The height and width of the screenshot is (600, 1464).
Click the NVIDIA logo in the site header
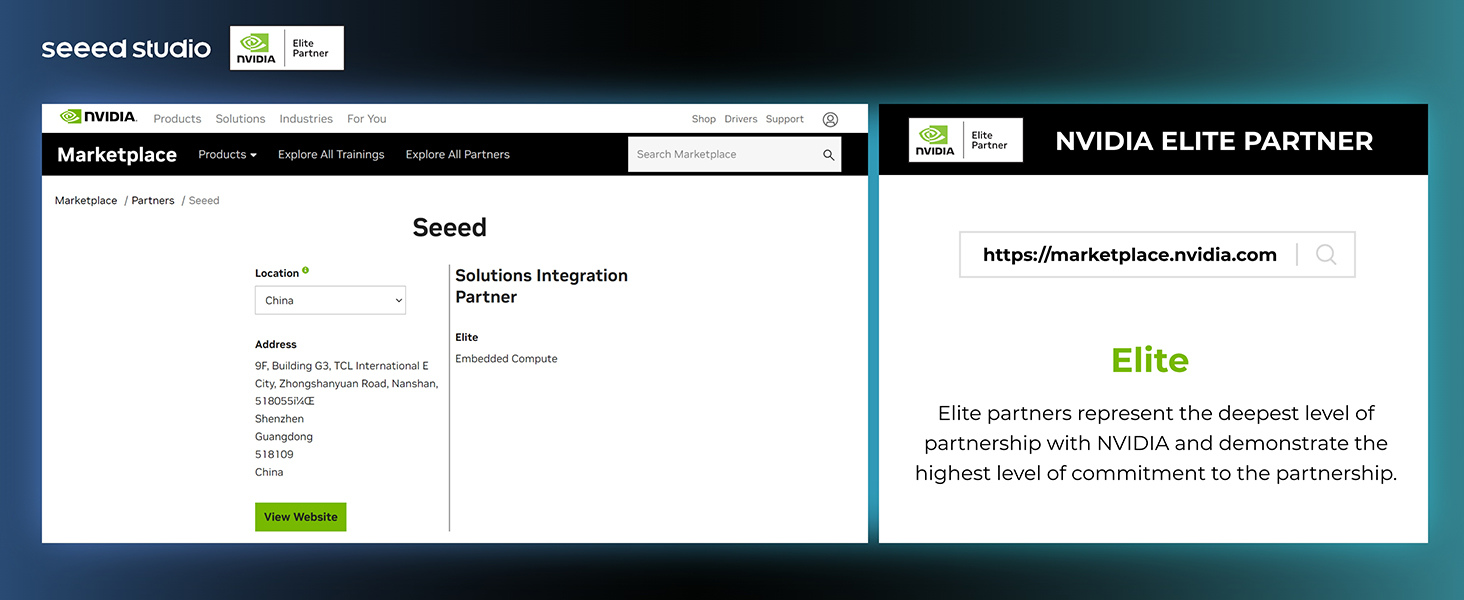[x=98, y=117]
